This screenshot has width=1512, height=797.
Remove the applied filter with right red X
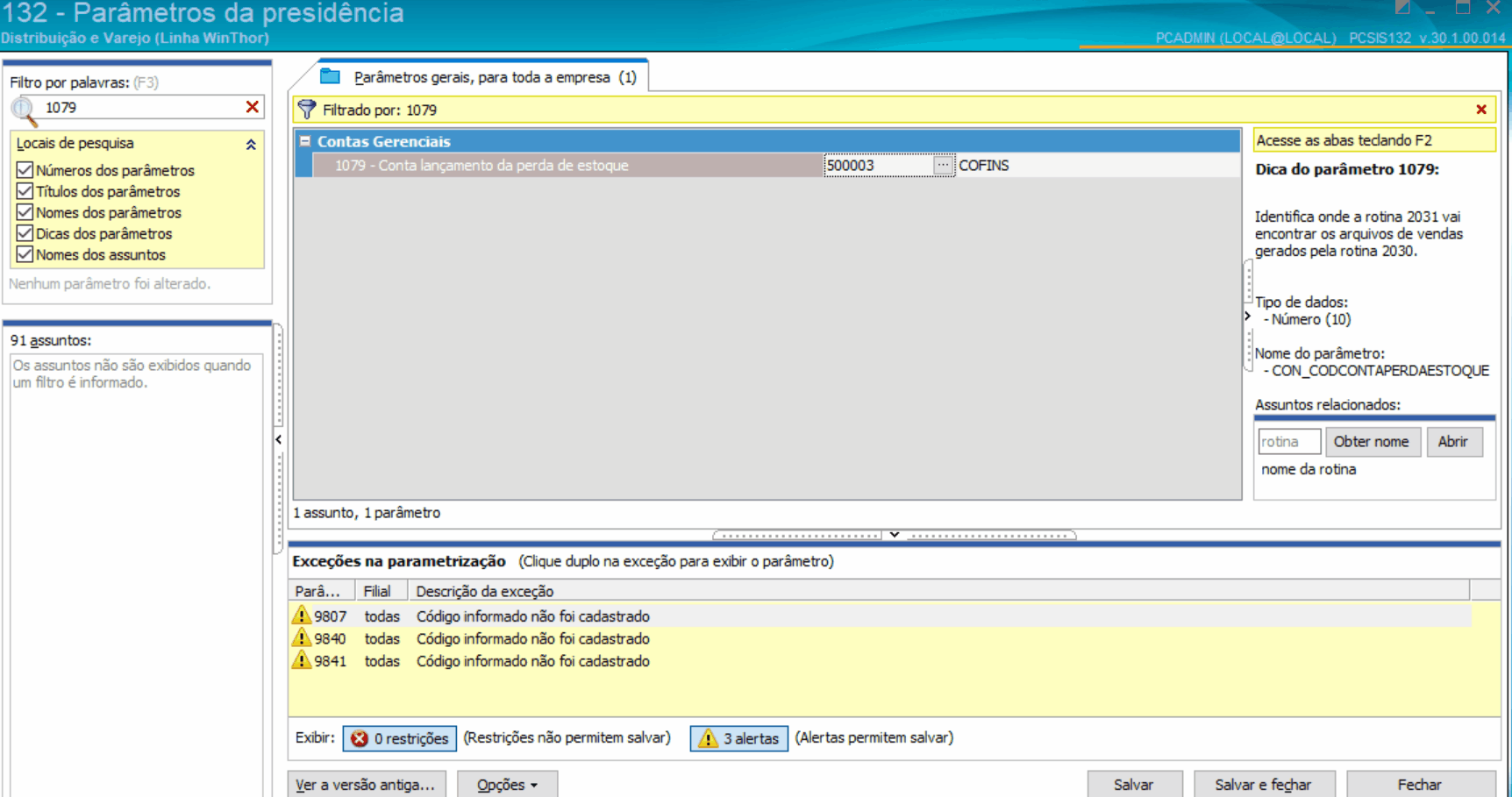pos(1481,110)
